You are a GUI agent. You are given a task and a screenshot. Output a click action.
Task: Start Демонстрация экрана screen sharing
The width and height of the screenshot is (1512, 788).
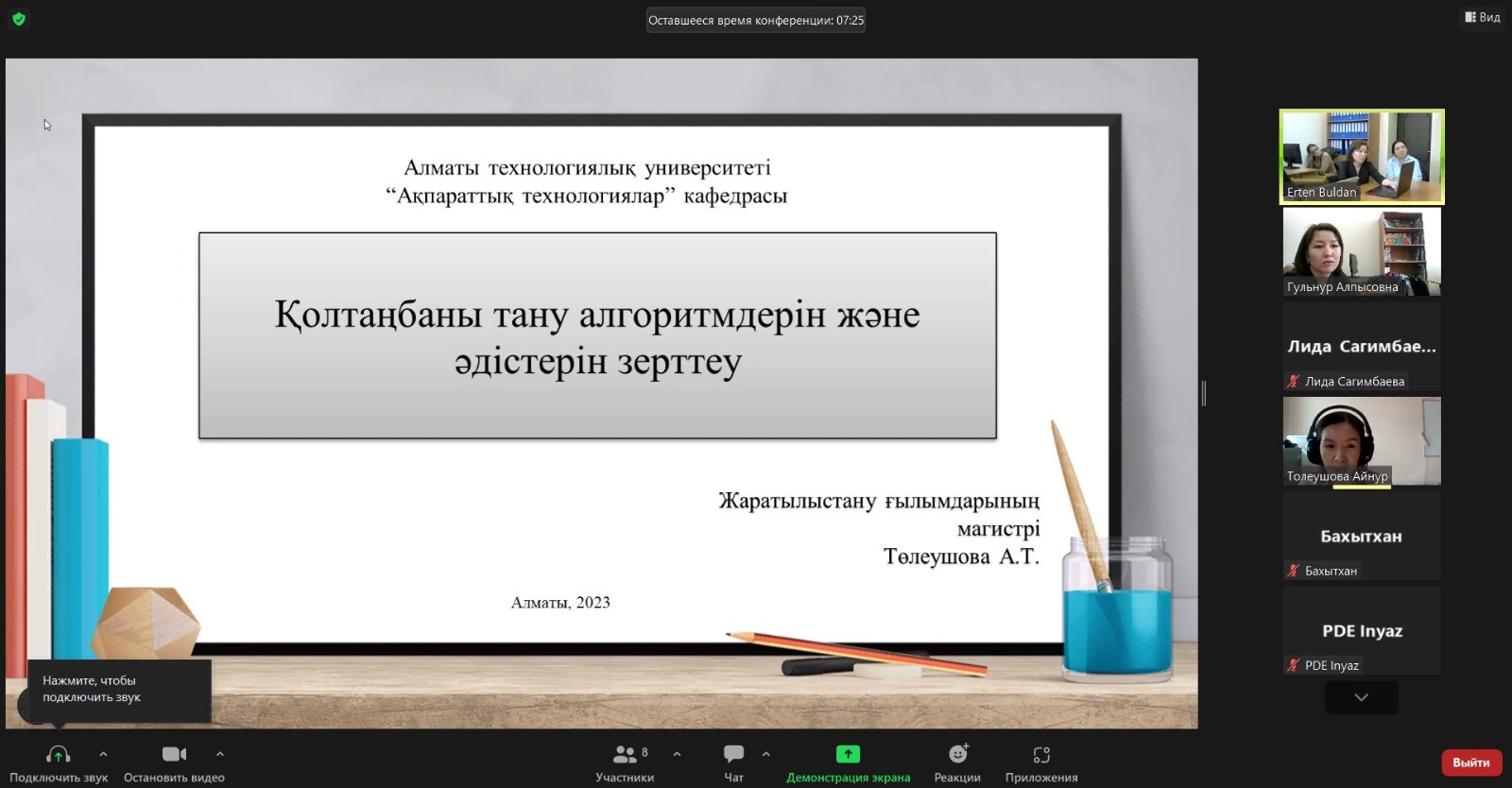848,763
